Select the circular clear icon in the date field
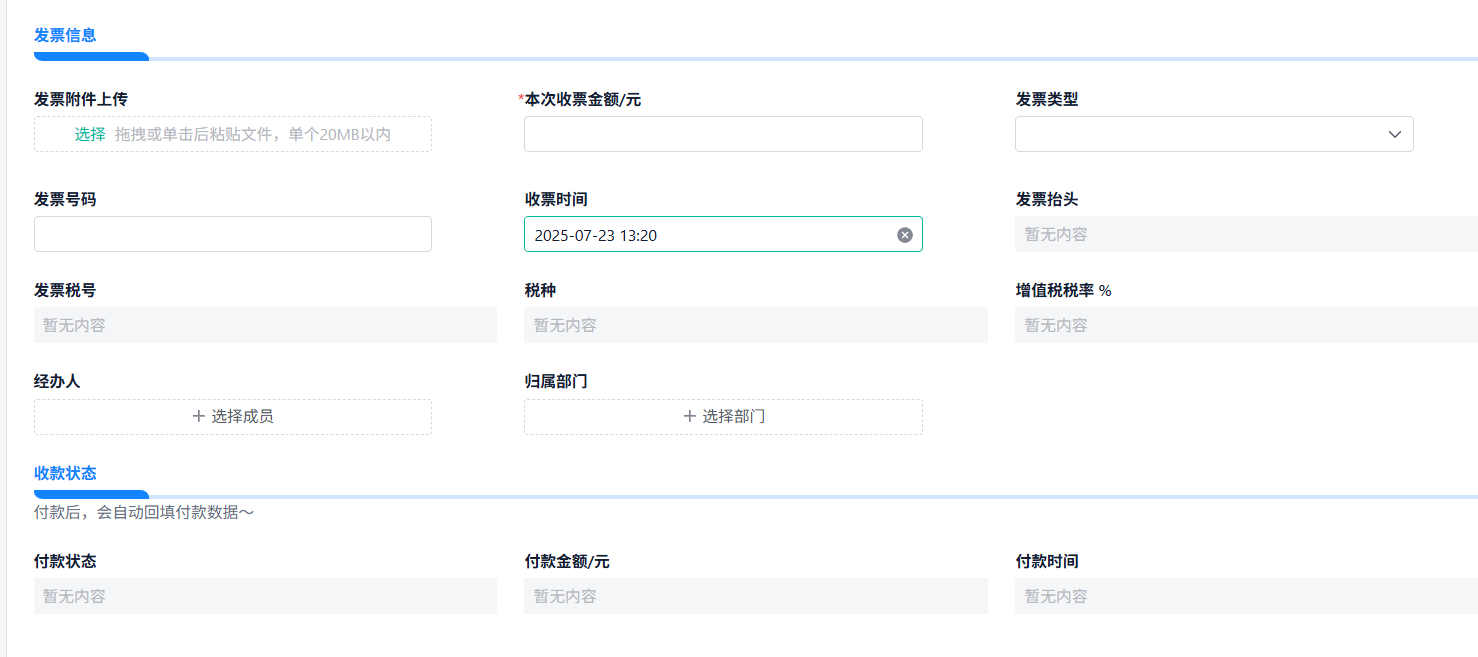Image resolution: width=1478 pixels, height=657 pixels. point(904,234)
